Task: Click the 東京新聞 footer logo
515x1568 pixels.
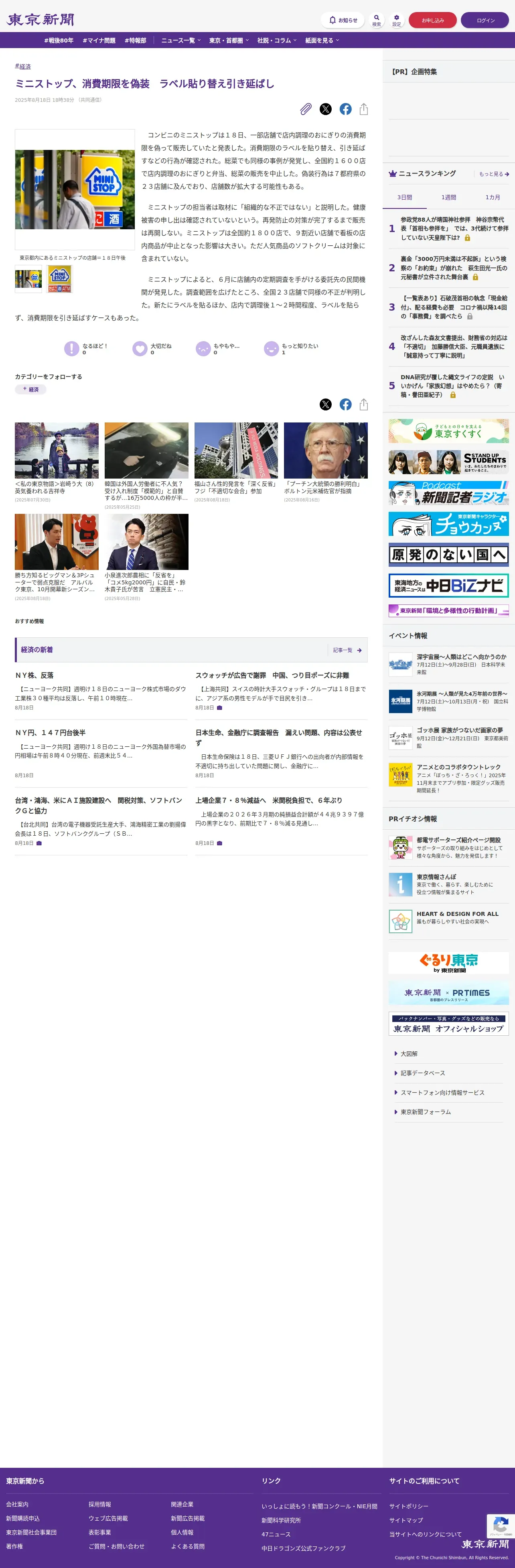Action: pyautogui.click(x=485, y=1544)
